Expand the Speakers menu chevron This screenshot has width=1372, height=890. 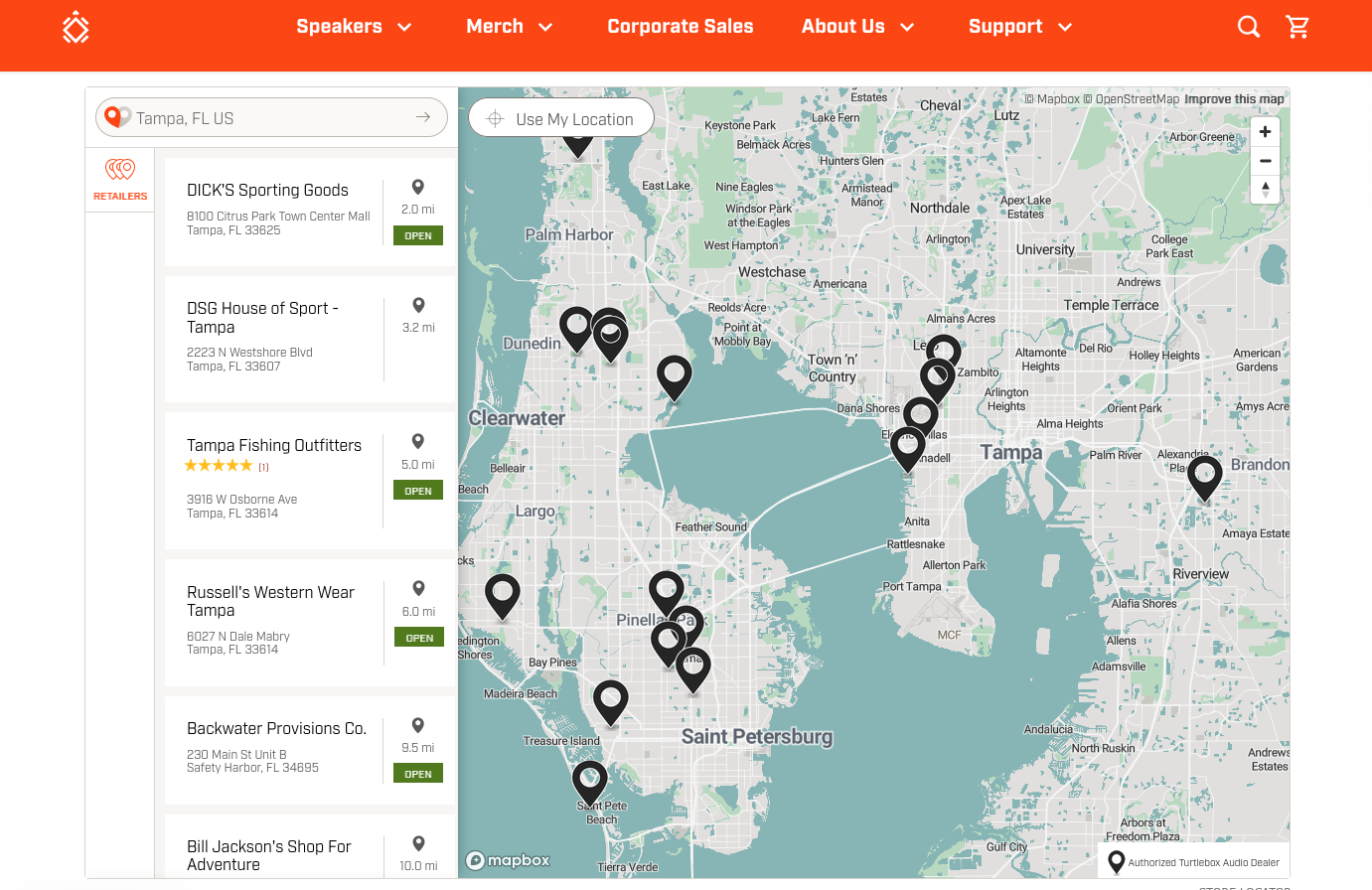[x=404, y=27]
